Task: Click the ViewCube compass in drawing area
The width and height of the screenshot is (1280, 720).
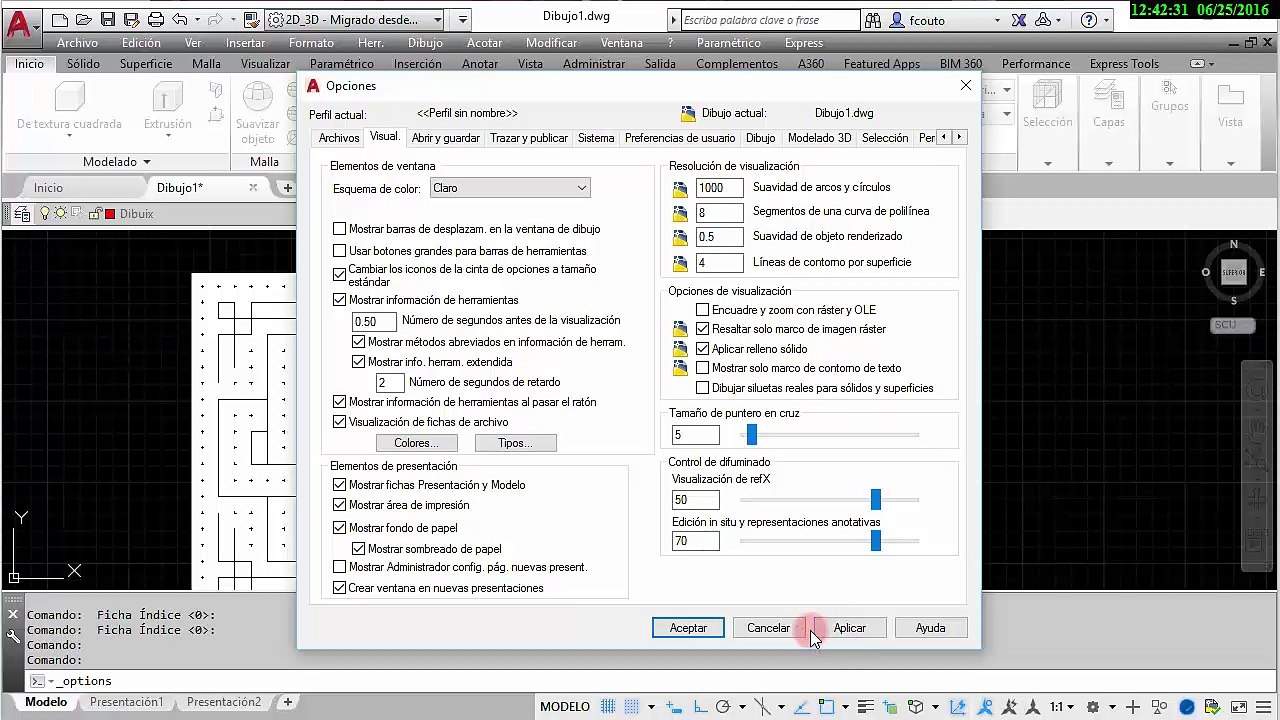Action: tap(1233, 272)
